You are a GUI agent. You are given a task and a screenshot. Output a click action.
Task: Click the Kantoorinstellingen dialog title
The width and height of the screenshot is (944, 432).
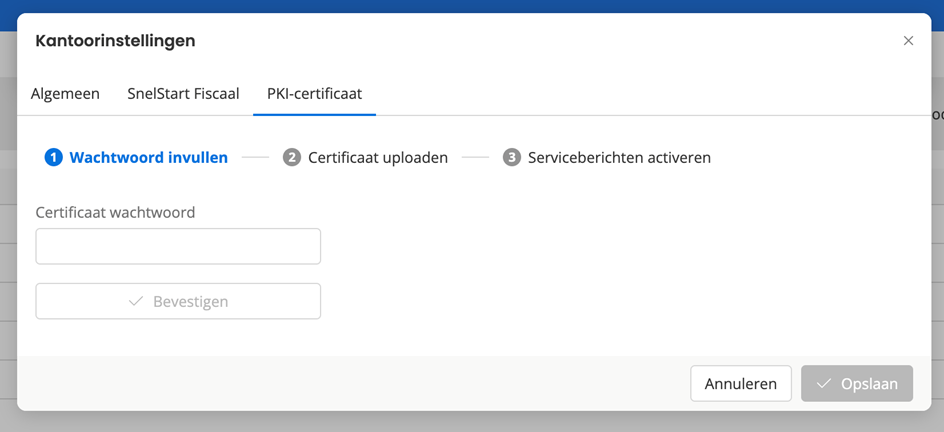tap(115, 41)
